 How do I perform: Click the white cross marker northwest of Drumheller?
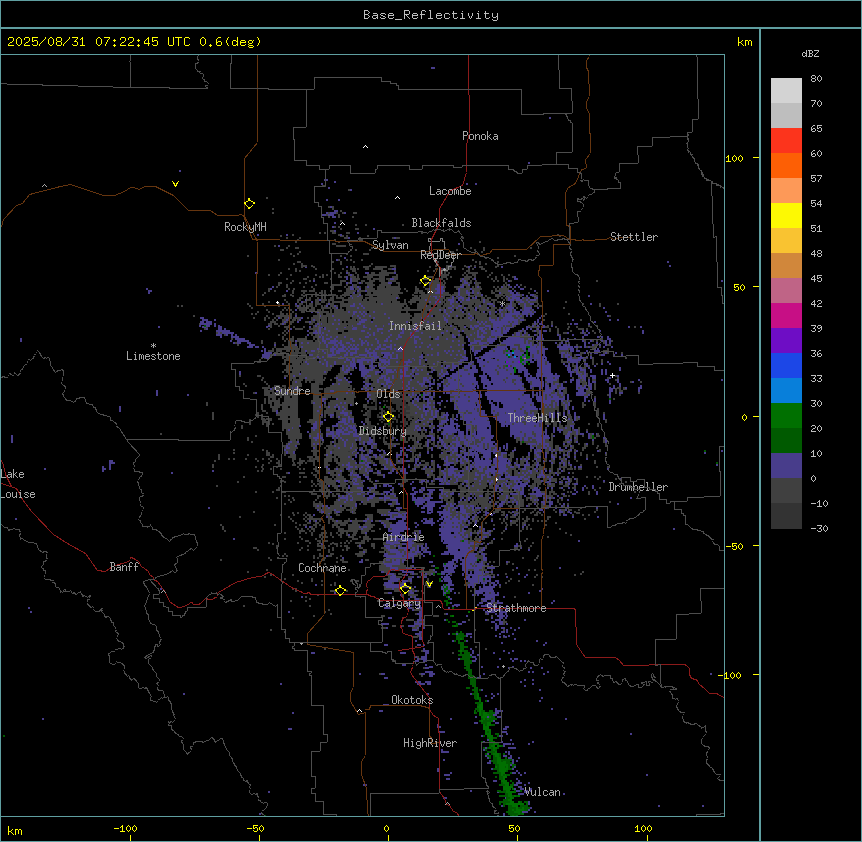[612, 375]
